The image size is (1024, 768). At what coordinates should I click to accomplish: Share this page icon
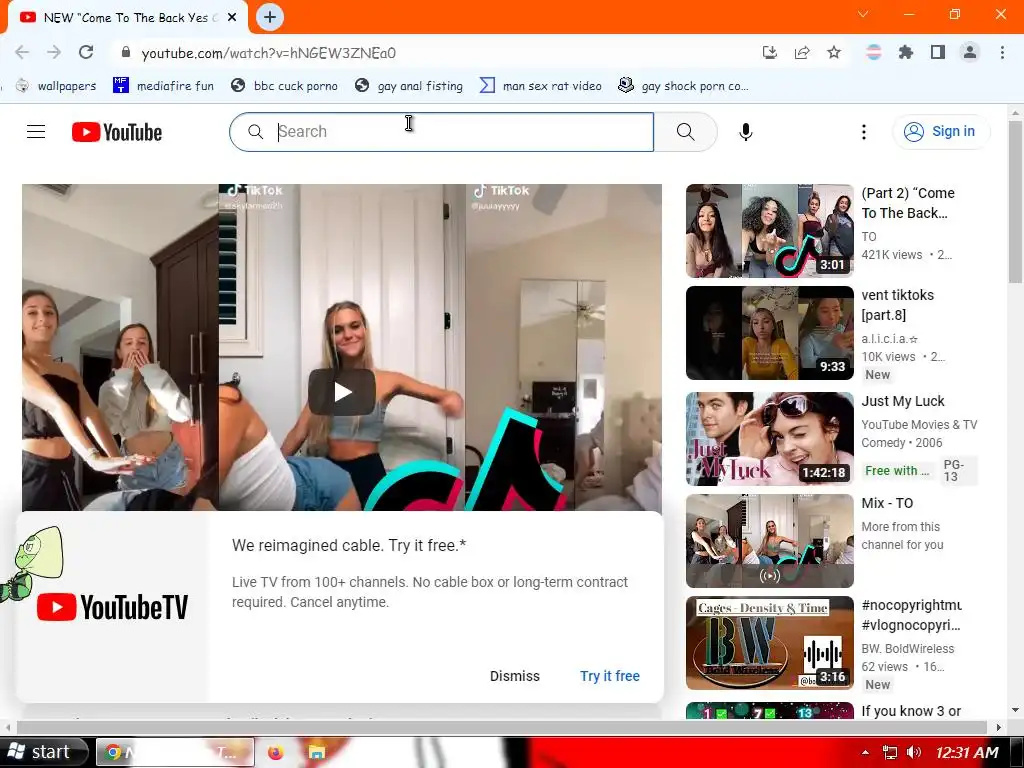[x=802, y=52]
